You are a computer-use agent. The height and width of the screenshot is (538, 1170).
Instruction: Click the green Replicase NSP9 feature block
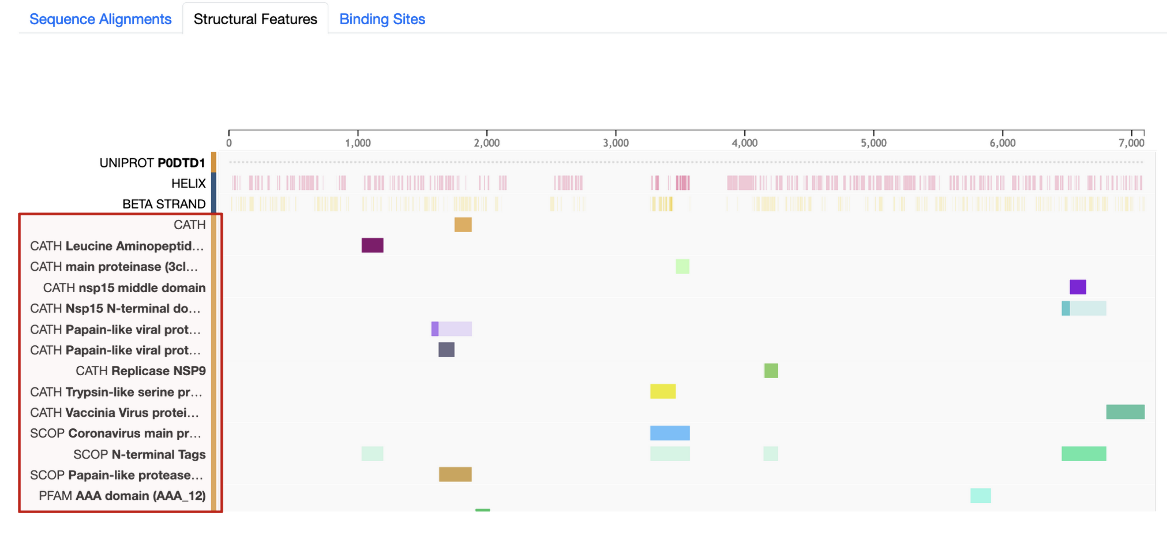click(x=771, y=371)
